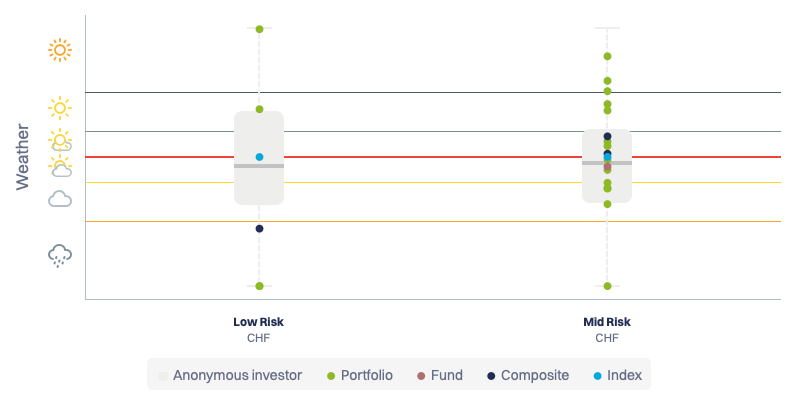The image size is (790, 402).
Task: Click the blue Index point in Low Risk
Action: tap(259, 157)
